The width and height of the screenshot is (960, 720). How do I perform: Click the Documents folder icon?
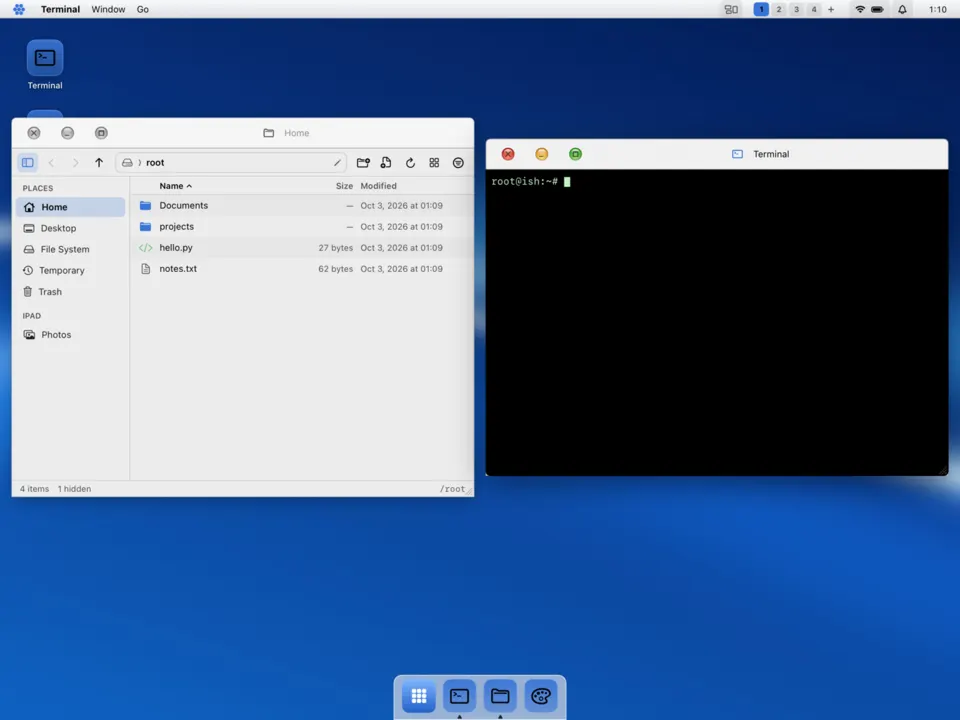(x=145, y=206)
